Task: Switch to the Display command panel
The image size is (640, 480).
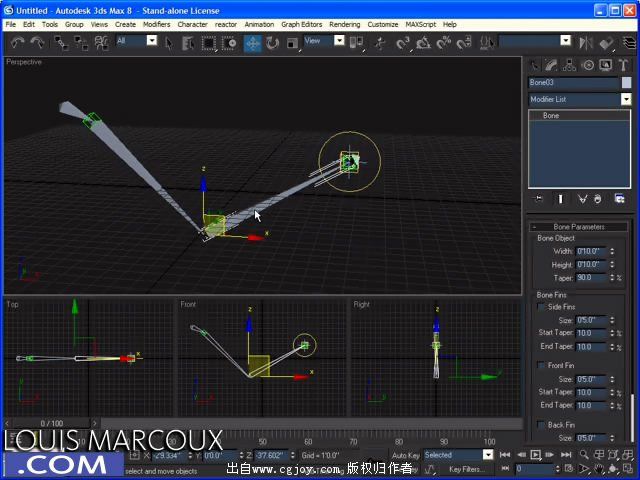Action: pyautogui.click(x=606, y=65)
